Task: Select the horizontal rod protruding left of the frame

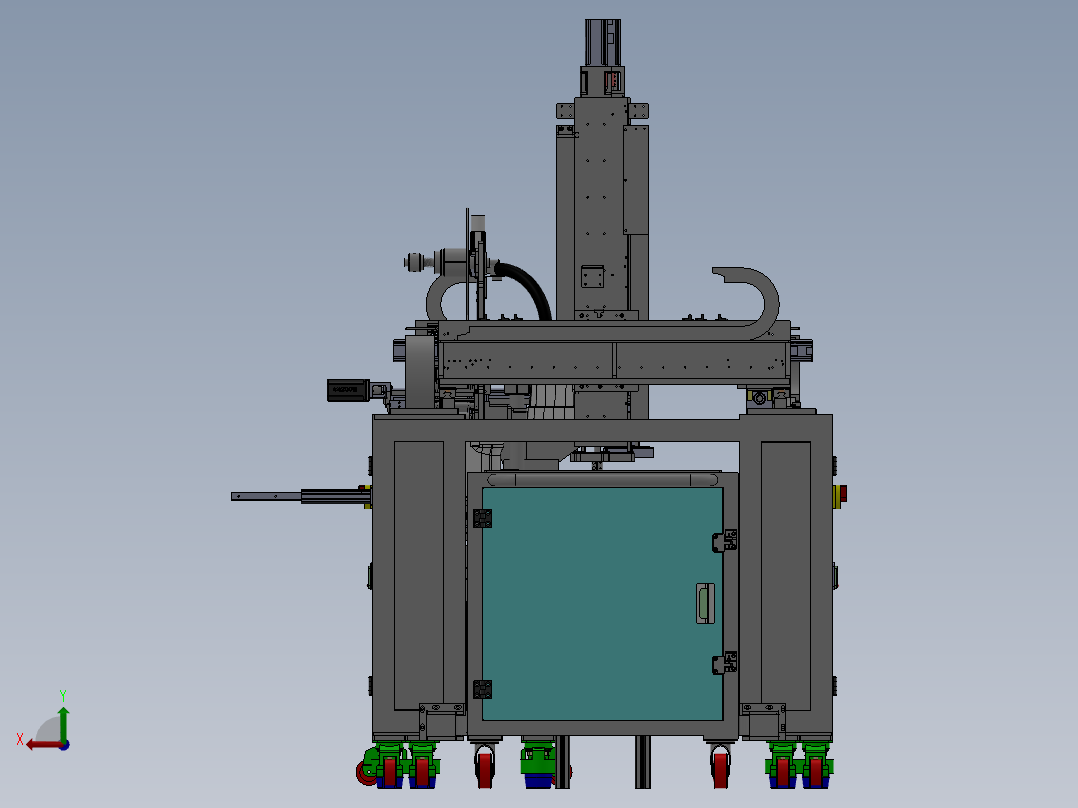Action: (x=300, y=496)
